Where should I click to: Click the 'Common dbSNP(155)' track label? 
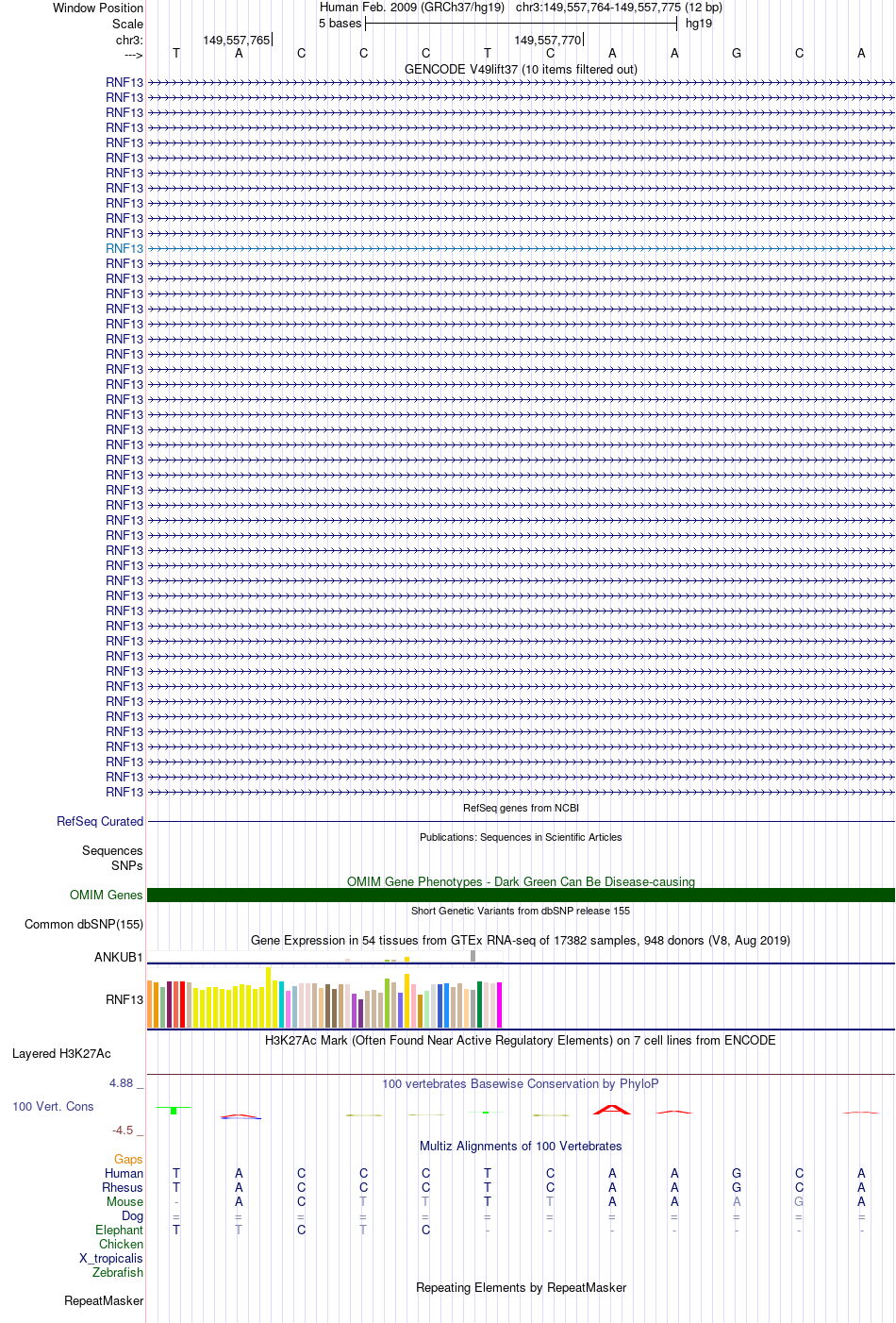(84, 924)
